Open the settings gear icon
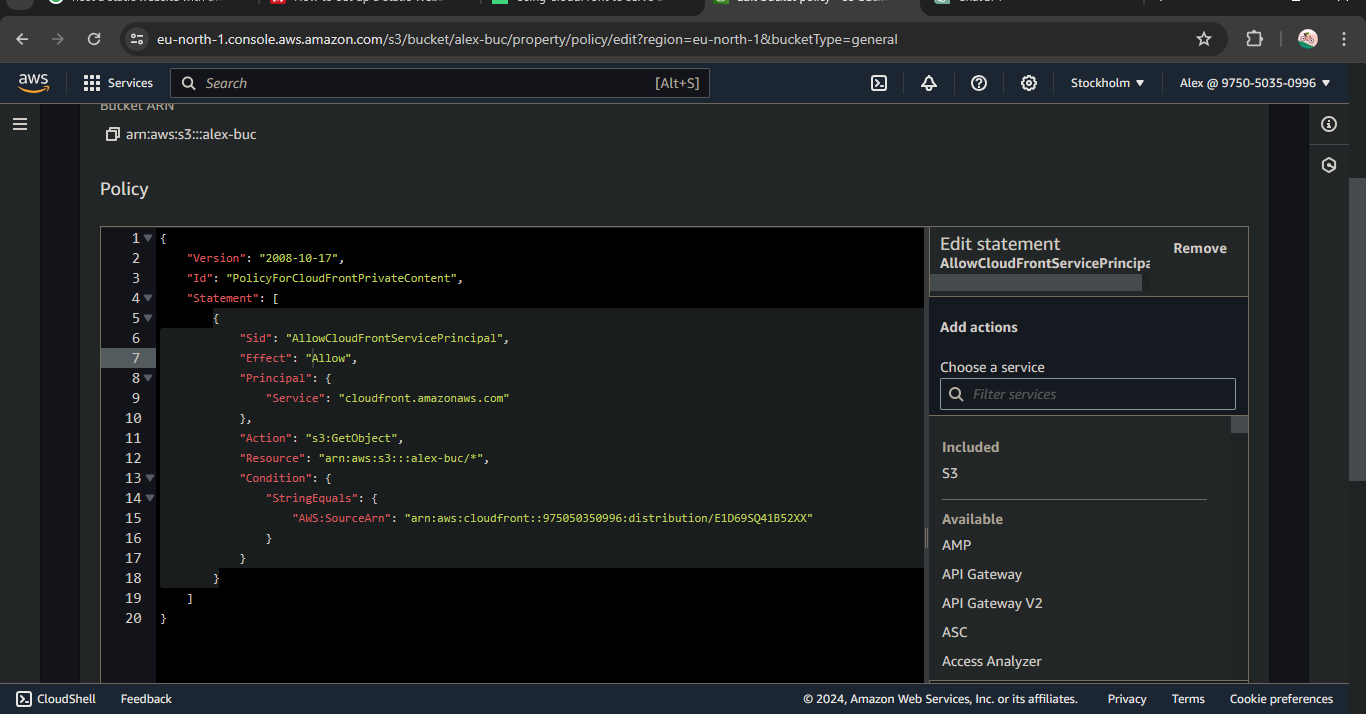This screenshot has width=1366, height=714. tap(1029, 83)
